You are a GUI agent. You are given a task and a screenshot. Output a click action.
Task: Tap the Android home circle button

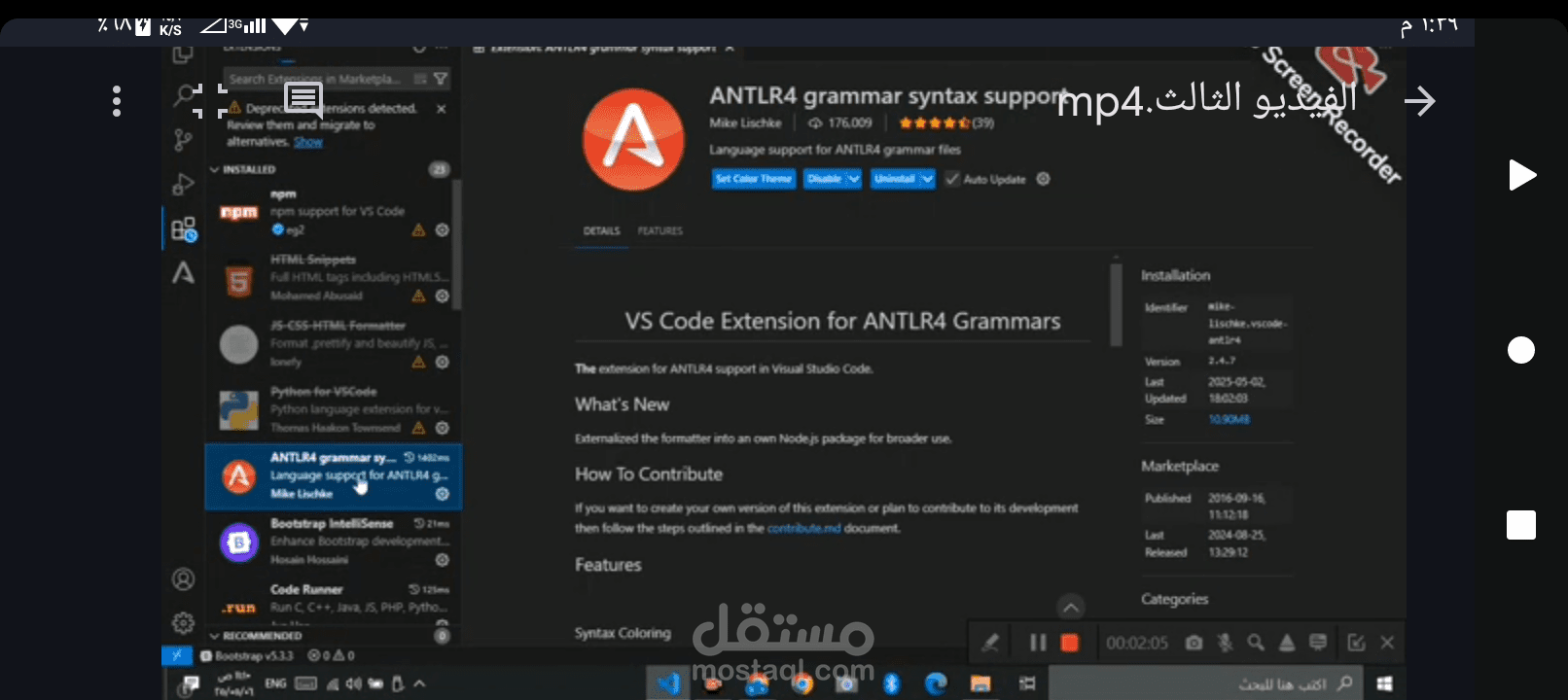click(x=1521, y=350)
